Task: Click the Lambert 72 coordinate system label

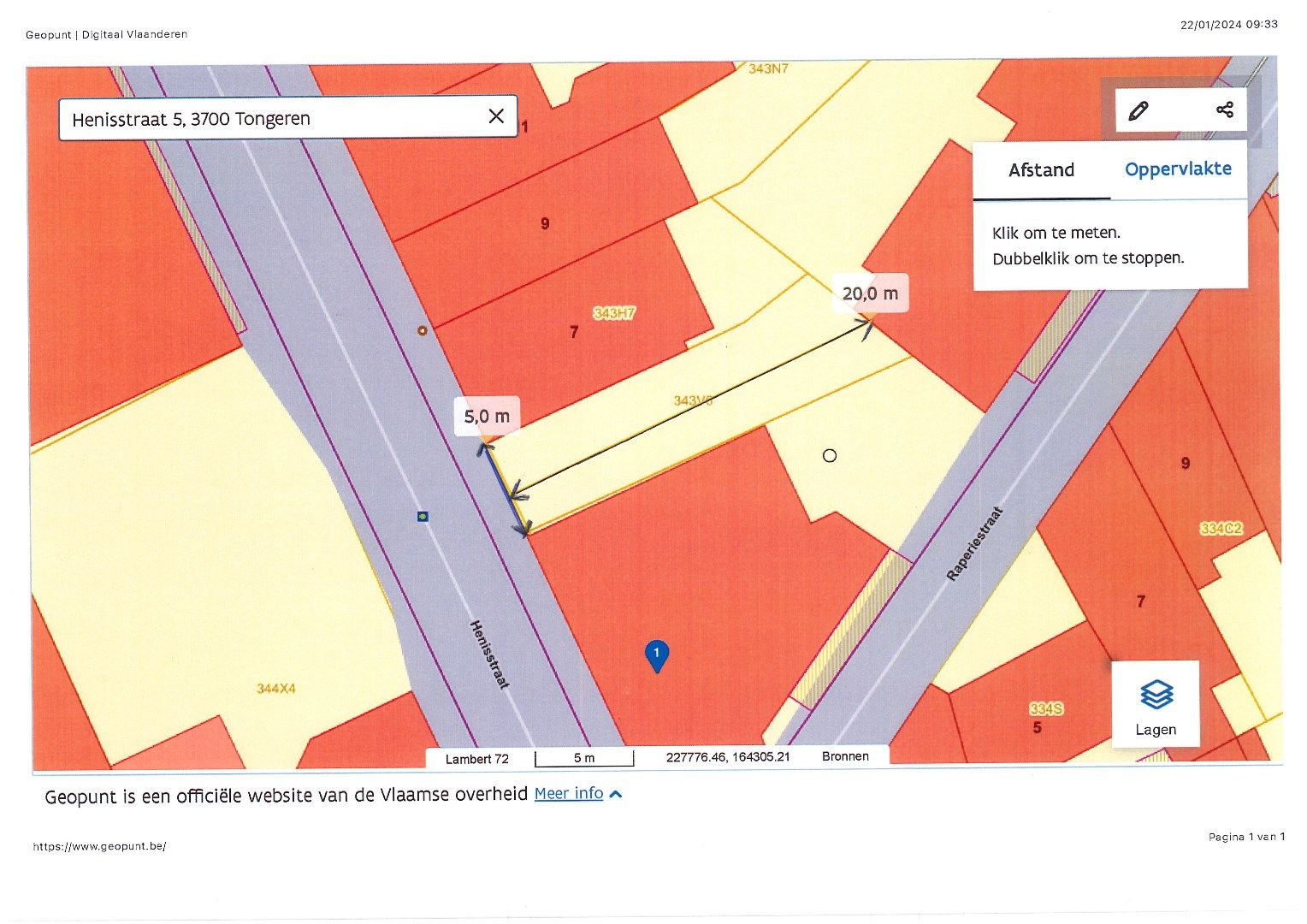Action: (x=477, y=758)
